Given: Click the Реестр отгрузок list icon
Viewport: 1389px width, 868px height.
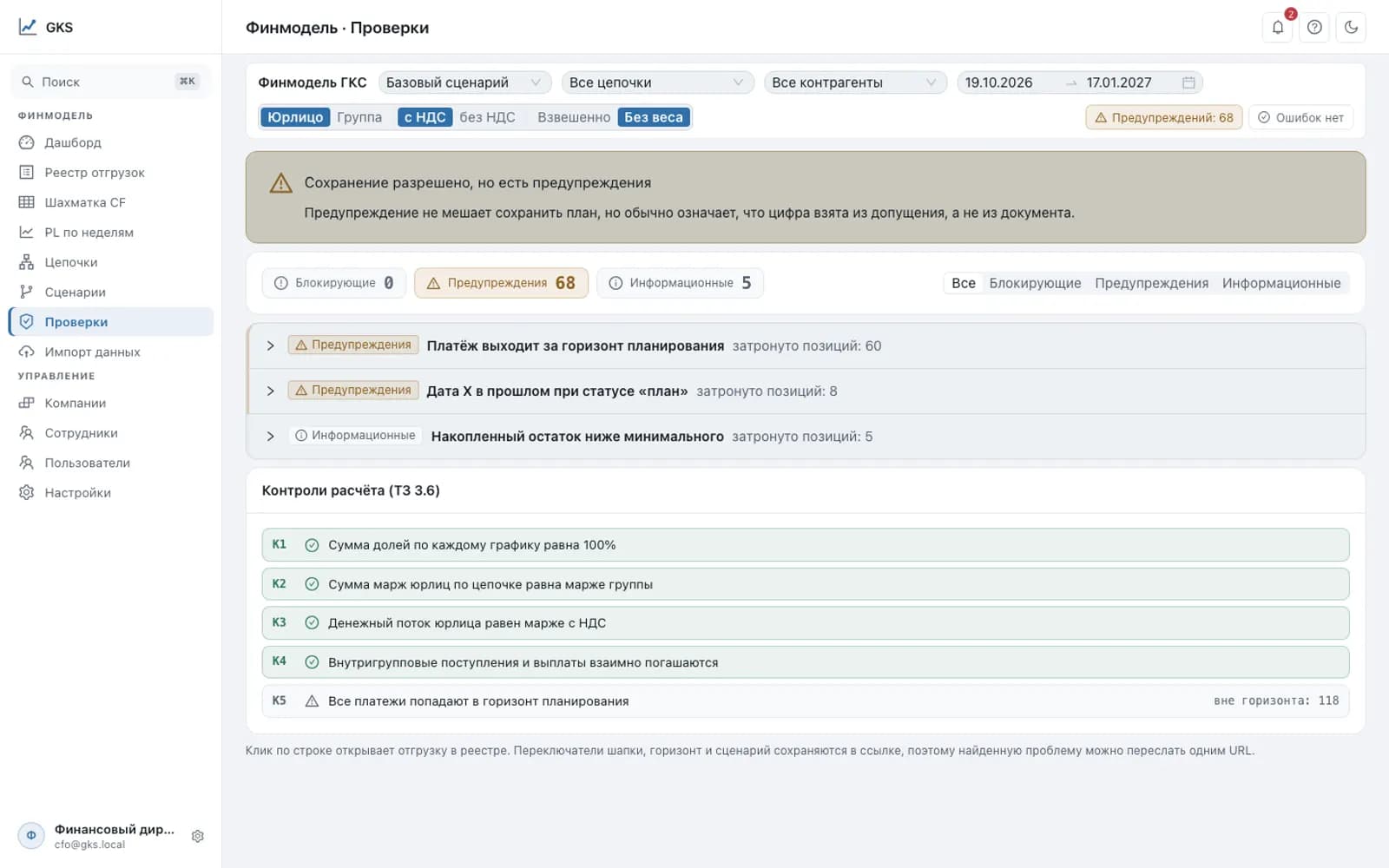Looking at the screenshot, I should pos(27,172).
